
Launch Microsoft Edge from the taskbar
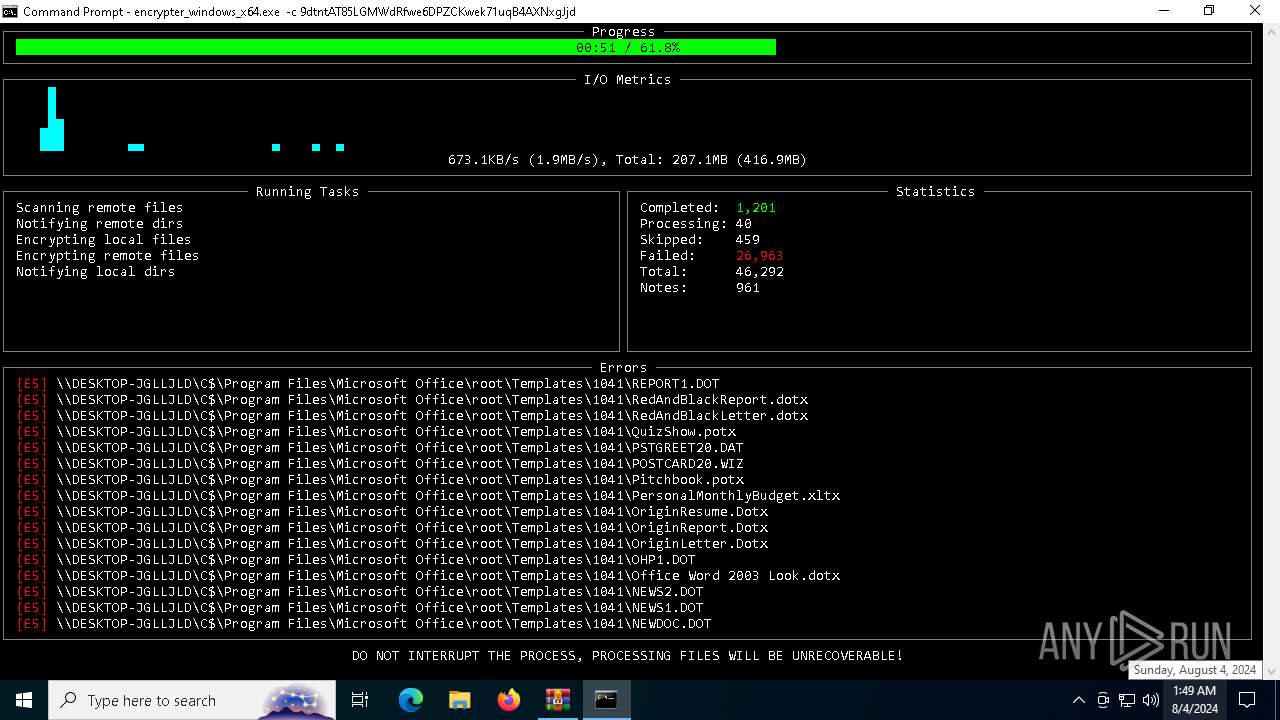tap(411, 700)
